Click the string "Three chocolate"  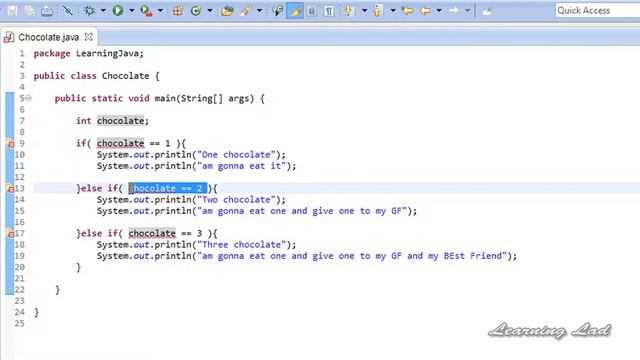[x=242, y=244]
